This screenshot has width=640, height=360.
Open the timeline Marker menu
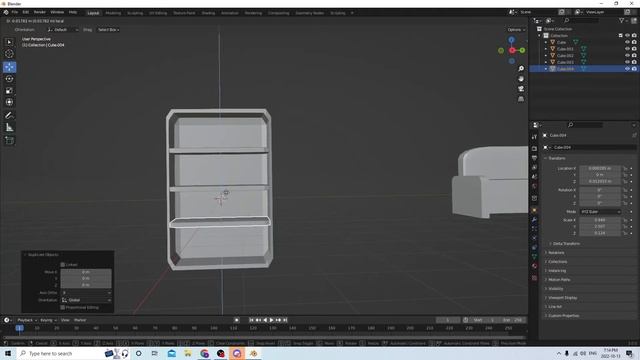80,320
